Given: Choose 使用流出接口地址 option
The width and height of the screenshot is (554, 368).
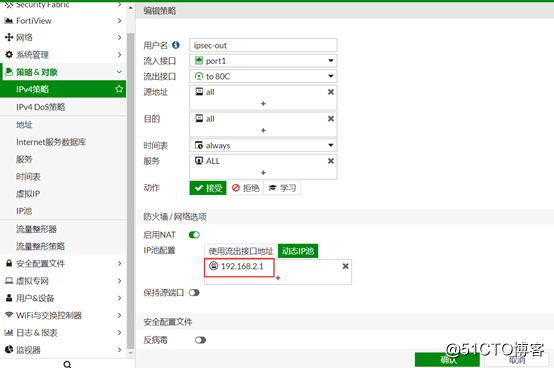Looking at the screenshot, I should [241, 251].
